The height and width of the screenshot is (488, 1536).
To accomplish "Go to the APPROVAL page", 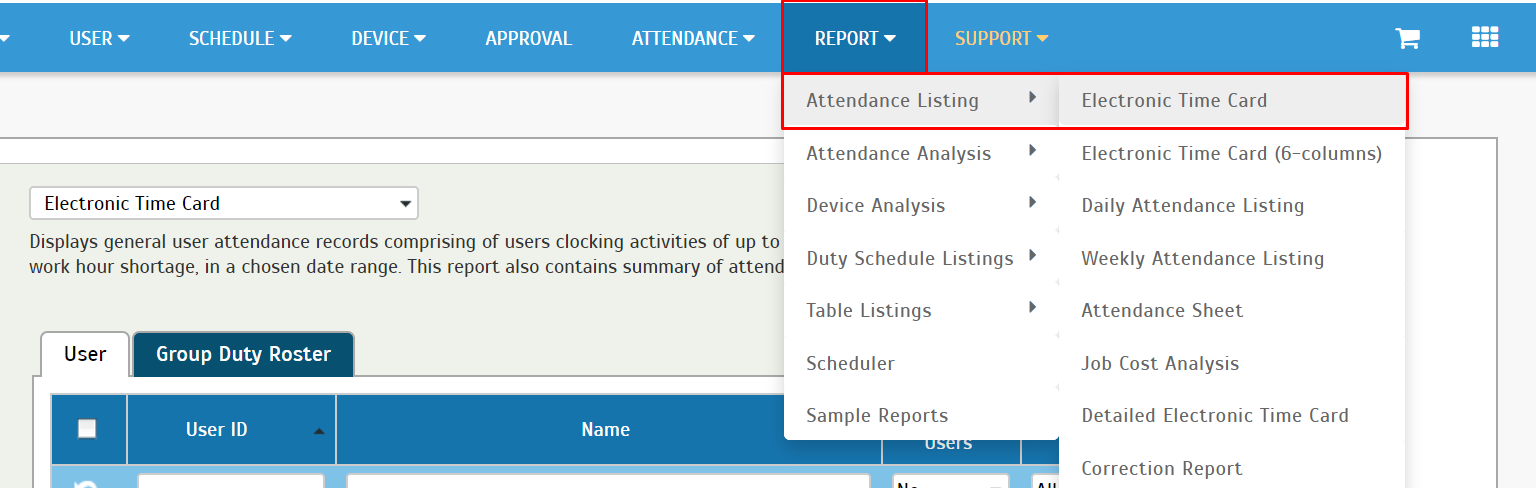I will click(x=528, y=38).
